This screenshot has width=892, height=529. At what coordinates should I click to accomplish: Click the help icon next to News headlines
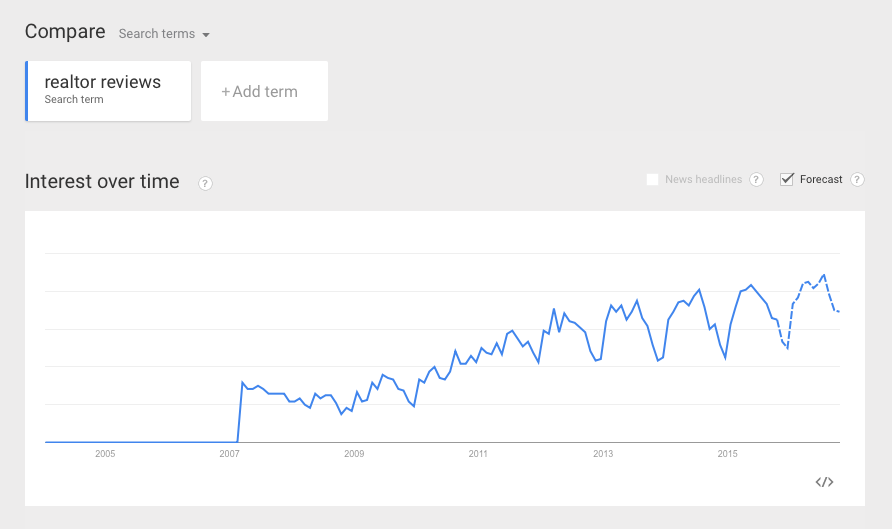(756, 180)
